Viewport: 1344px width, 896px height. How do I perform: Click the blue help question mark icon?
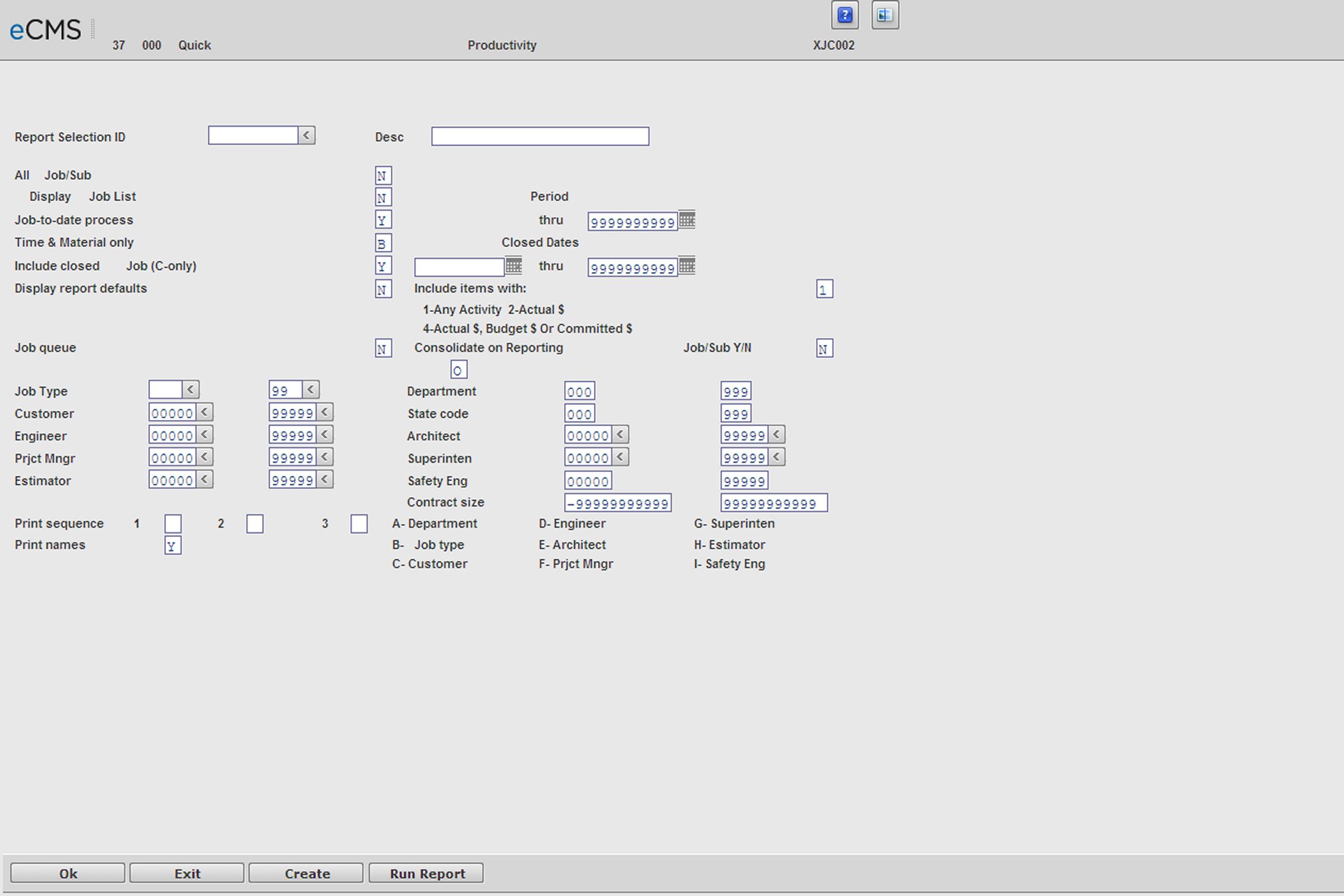[844, 15]
